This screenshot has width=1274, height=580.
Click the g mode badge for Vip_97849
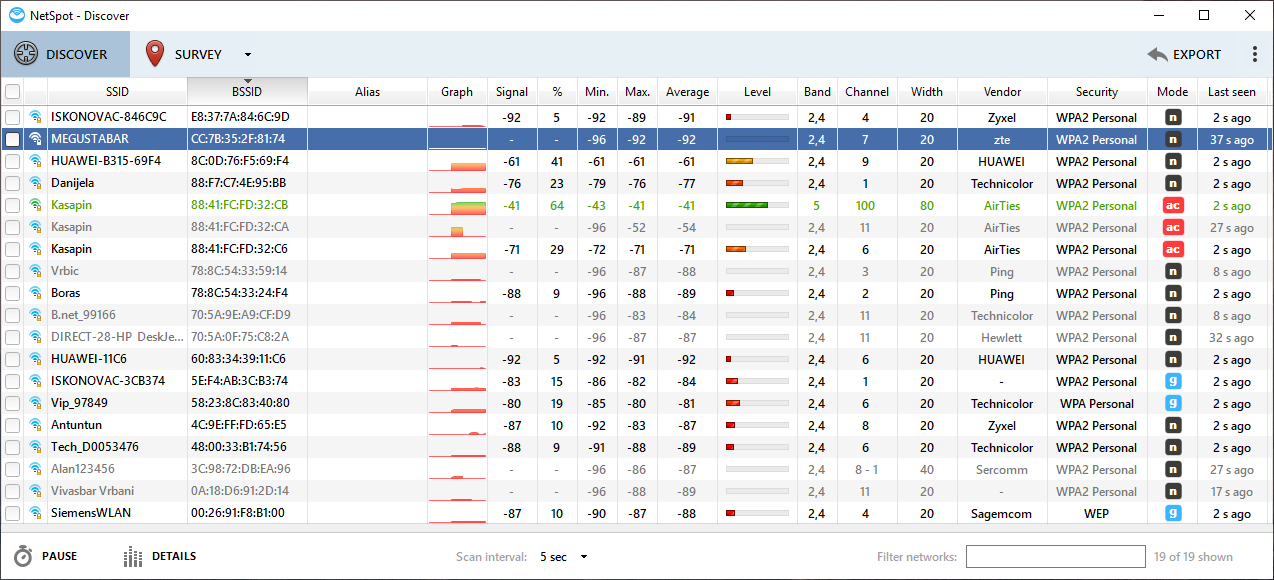1173,403
